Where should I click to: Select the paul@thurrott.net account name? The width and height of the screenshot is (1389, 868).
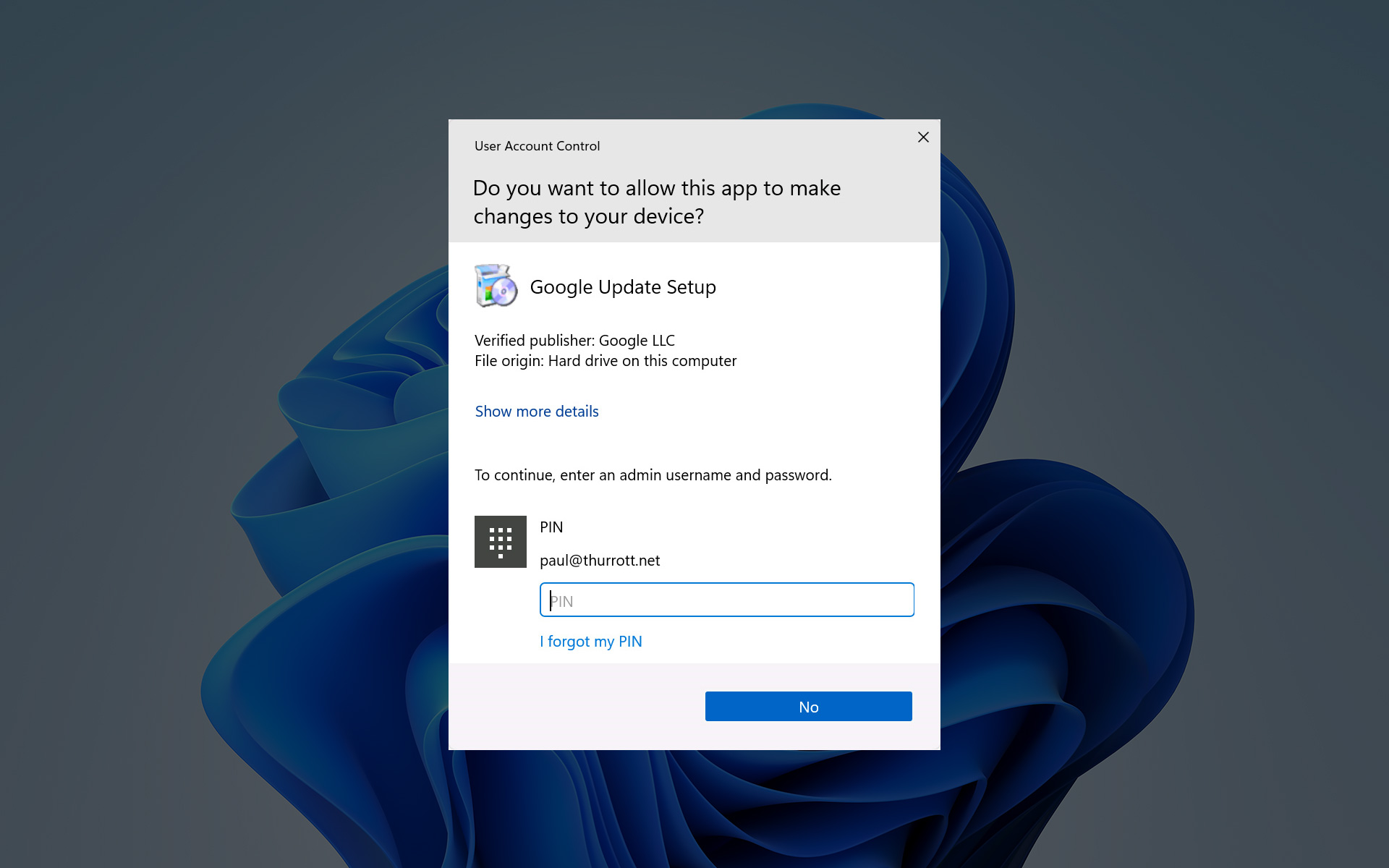click(x=600, y=561)
